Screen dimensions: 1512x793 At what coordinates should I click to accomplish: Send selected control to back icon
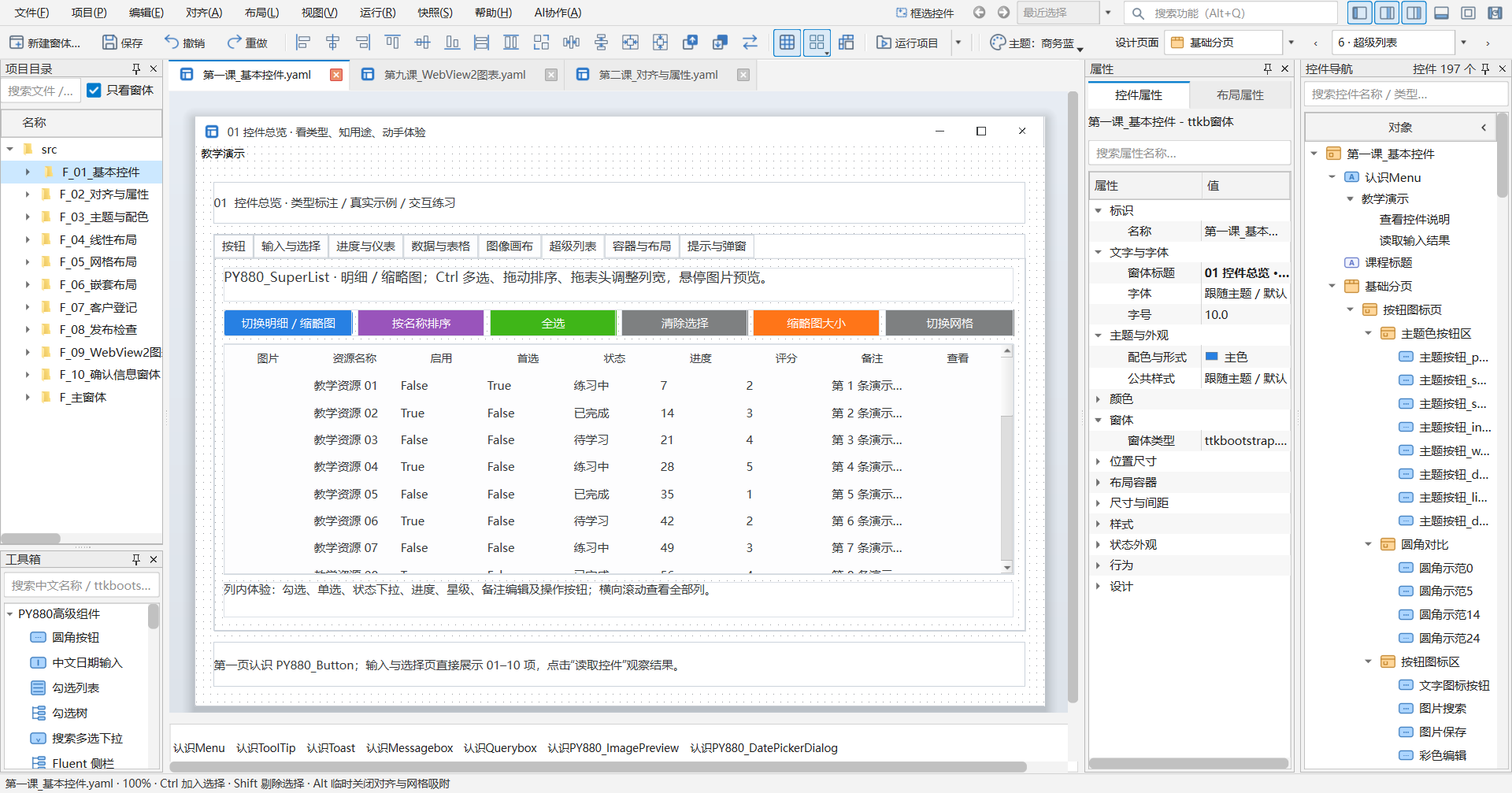[720, 43]
